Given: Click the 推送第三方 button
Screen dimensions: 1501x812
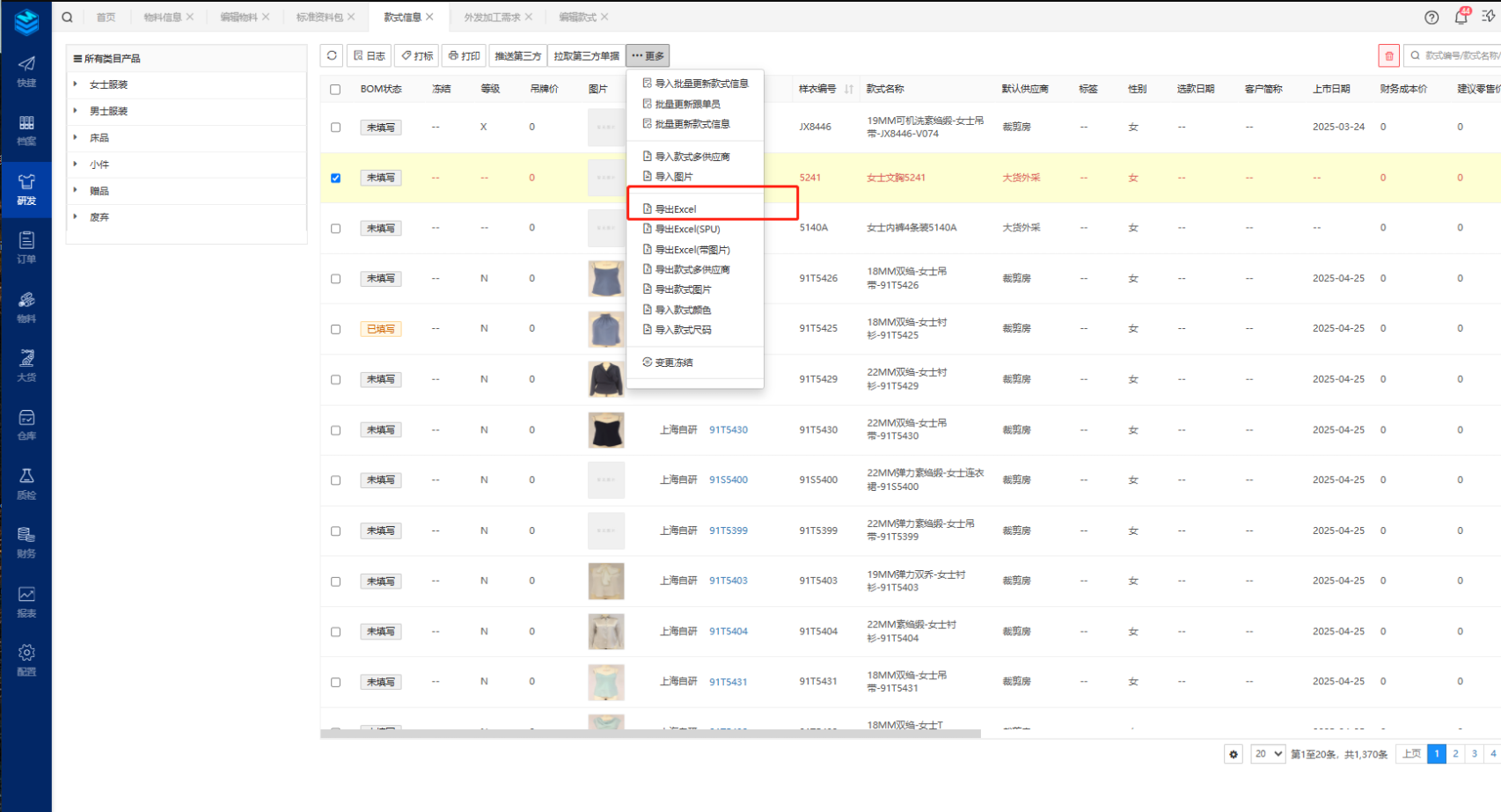Looking at the screenshot, I should pos(517,55).
